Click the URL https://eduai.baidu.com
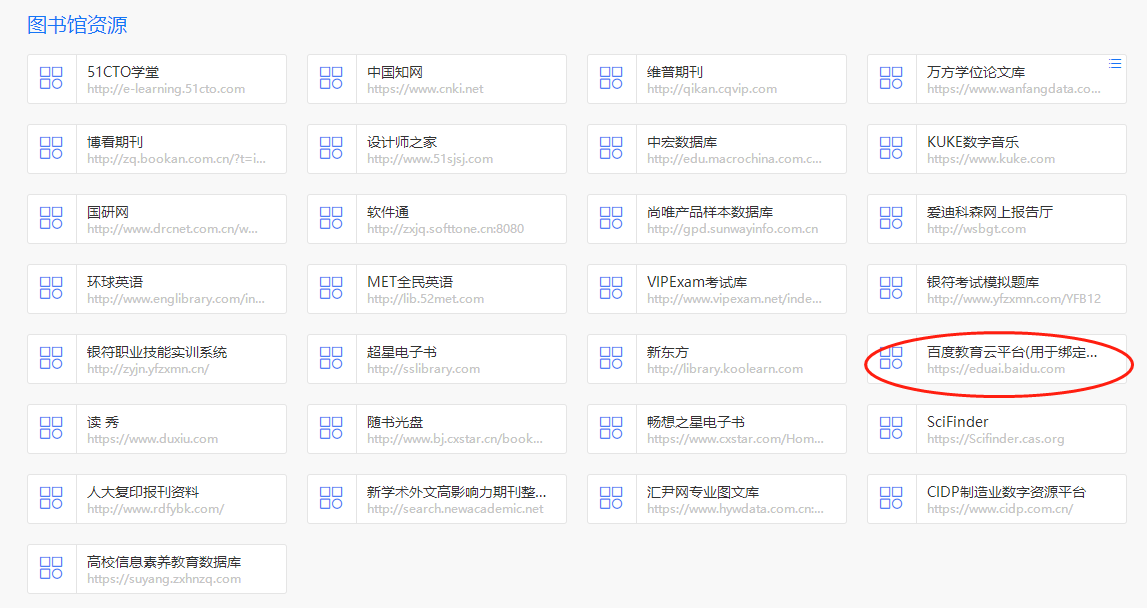 [996, 369]
